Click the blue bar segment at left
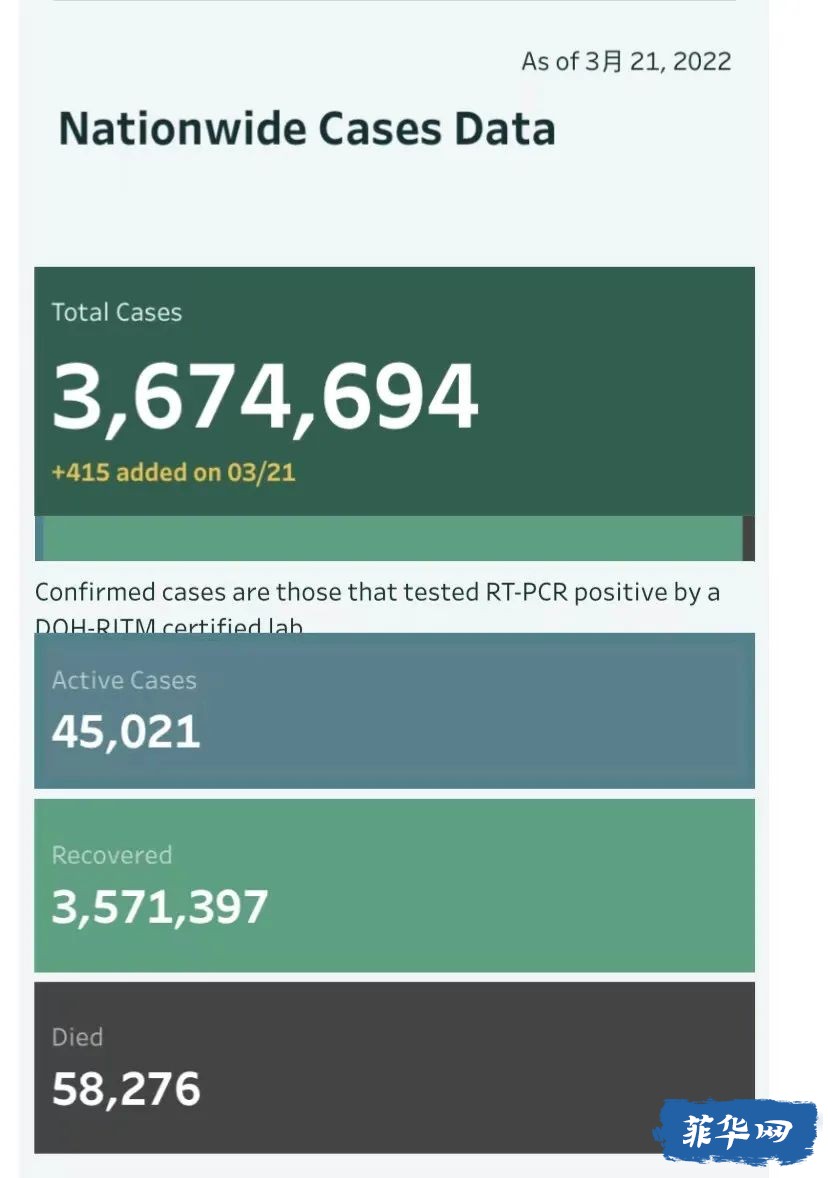Viewport: 828px width, 1178px height. pos(39,538)
